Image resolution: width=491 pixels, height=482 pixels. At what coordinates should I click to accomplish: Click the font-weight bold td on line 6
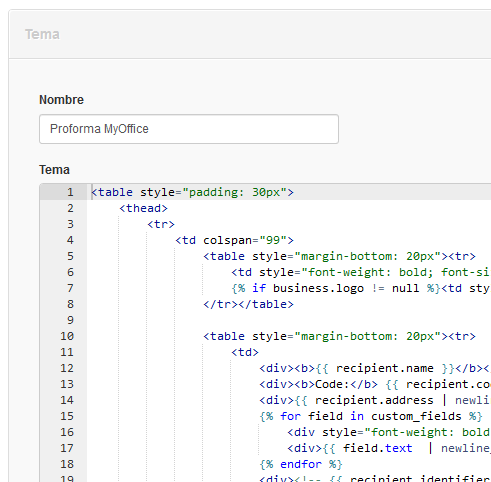361,272
